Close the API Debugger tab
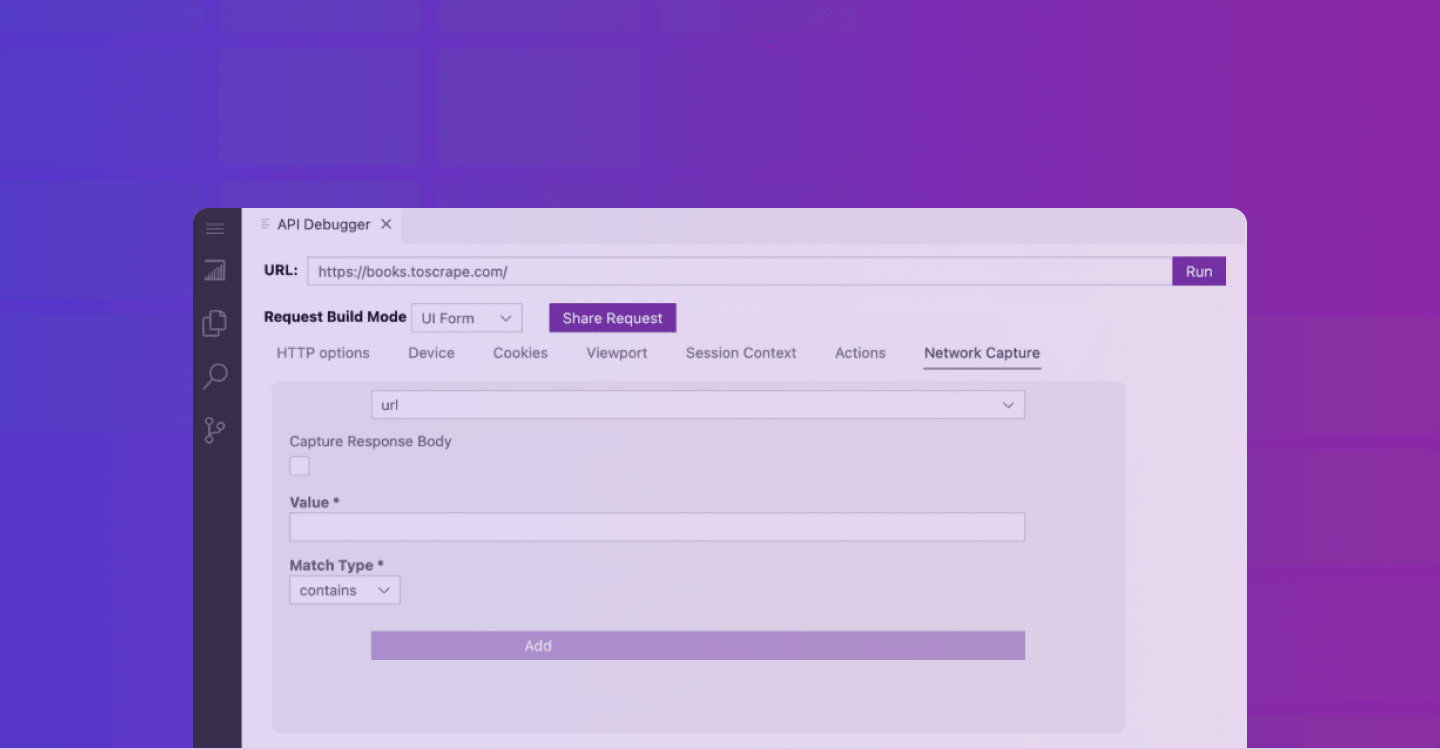The height and width of the screenshot is (749, 1440). click(x=386, y=225)
